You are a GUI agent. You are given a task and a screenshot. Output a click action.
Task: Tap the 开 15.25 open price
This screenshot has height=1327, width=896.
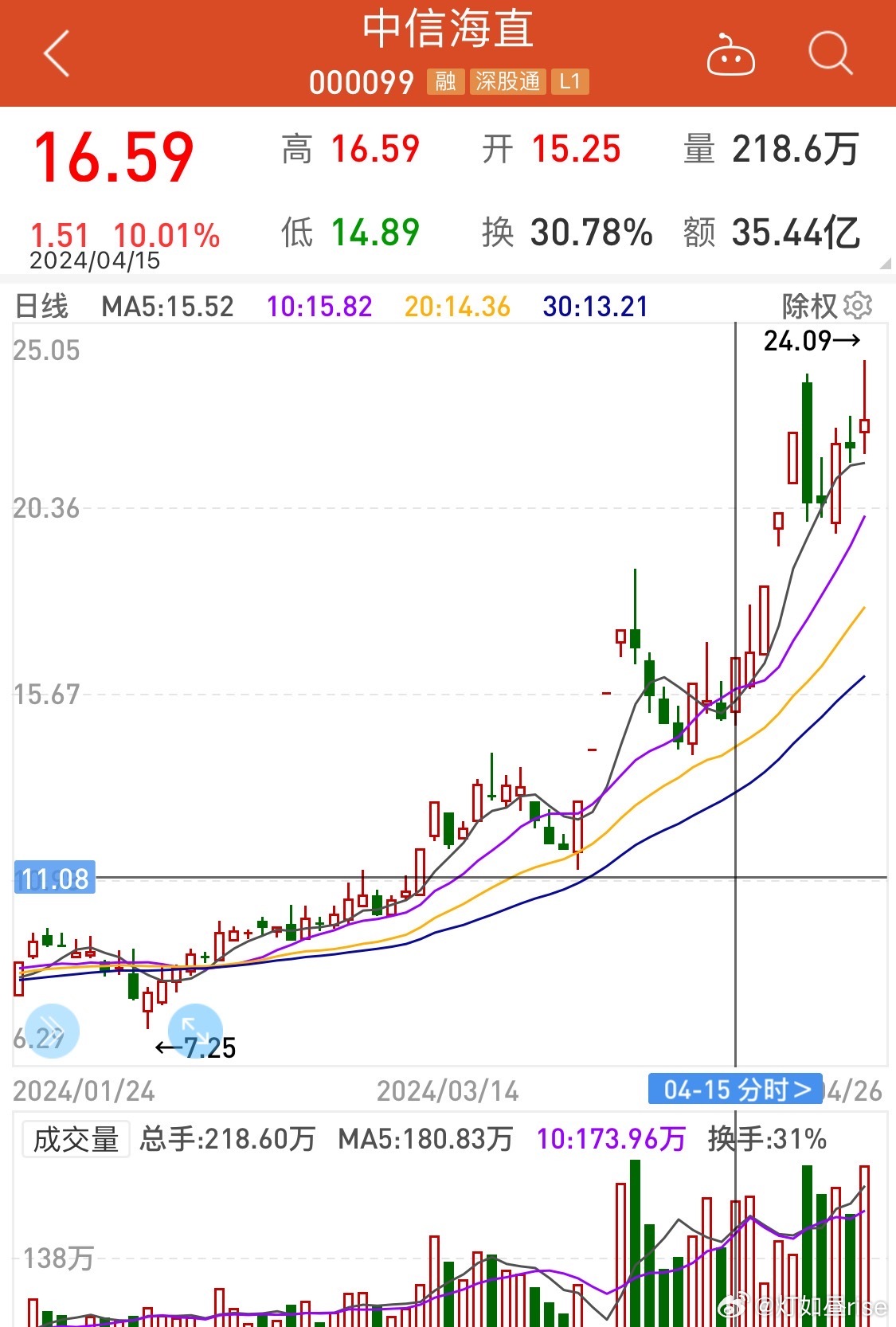pyautogui.click(x=551, y=149)
